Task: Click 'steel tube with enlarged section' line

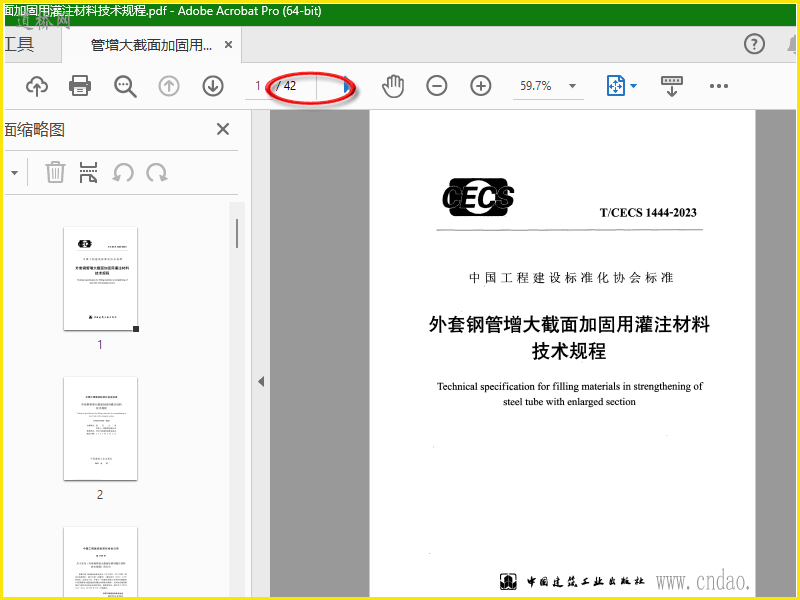Action: coord(569,402)
